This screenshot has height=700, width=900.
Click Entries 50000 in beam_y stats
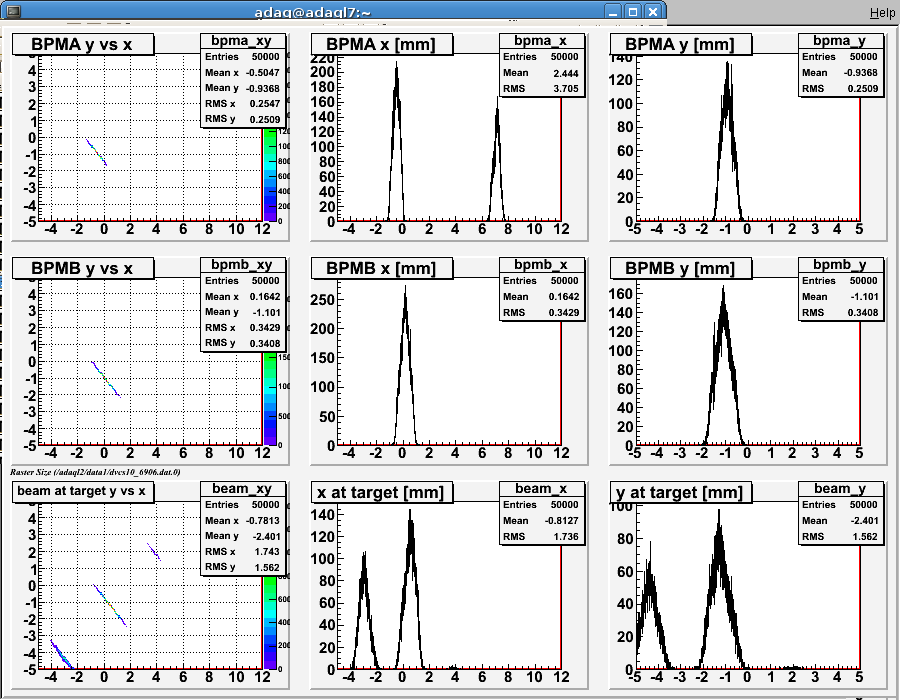click(x=840, y=504)
